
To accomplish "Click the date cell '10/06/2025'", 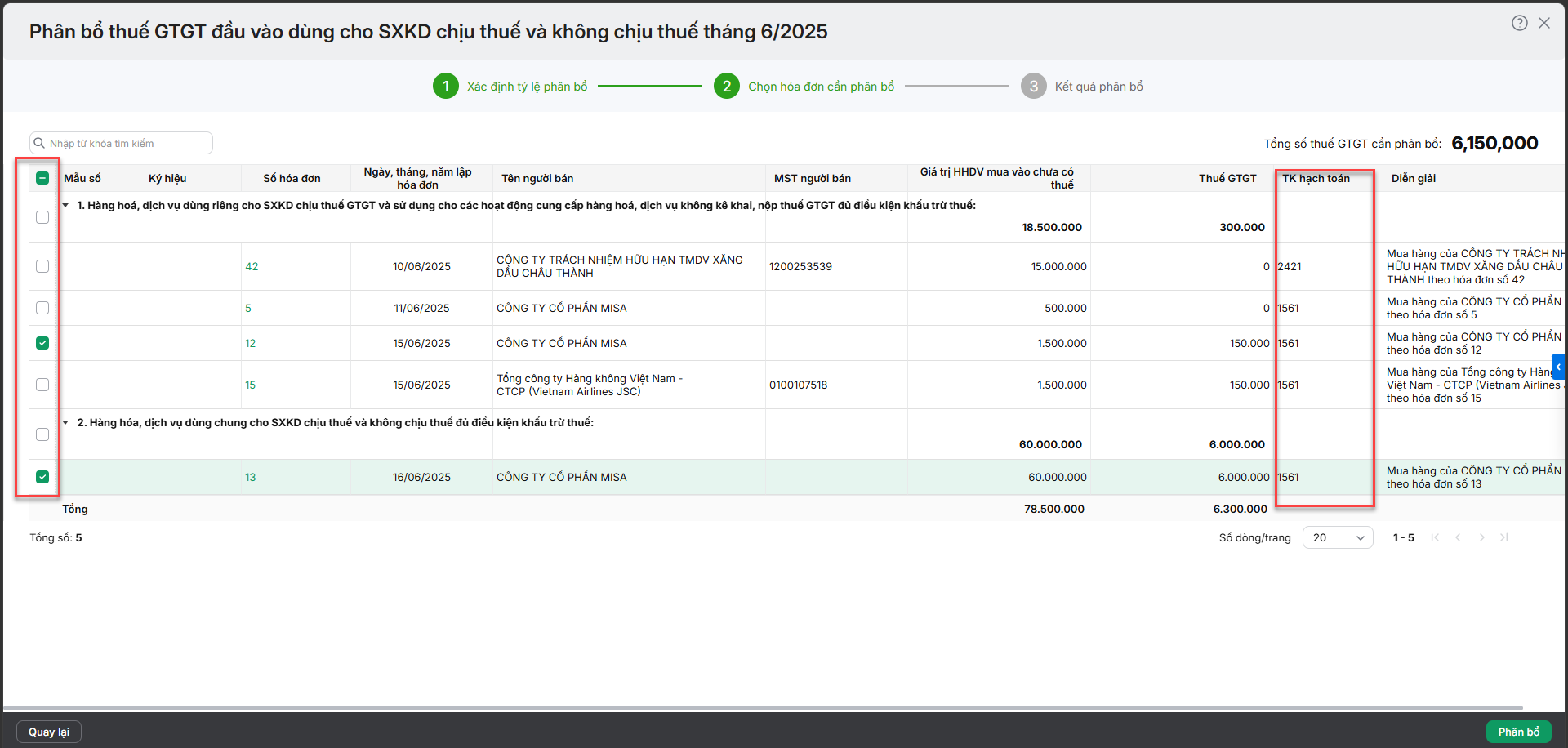I will click(421, 266).
